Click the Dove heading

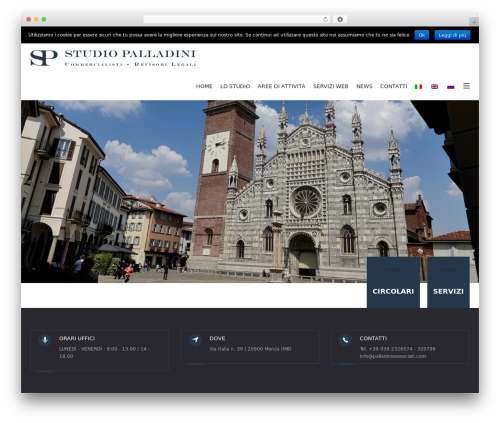(217, 338)
